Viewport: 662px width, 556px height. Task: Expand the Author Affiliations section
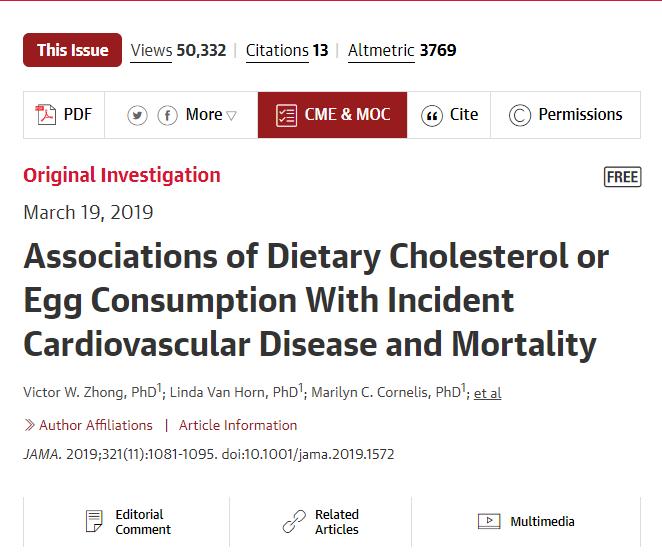click(88, 425)
